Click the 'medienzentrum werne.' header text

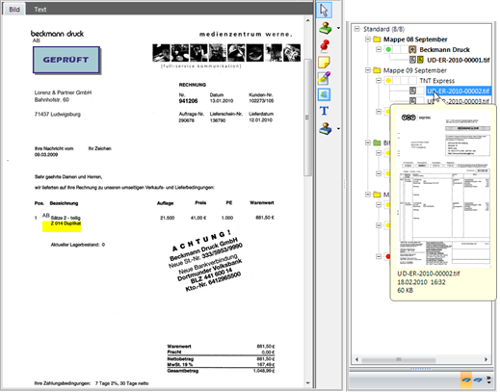tap(246, 34)
